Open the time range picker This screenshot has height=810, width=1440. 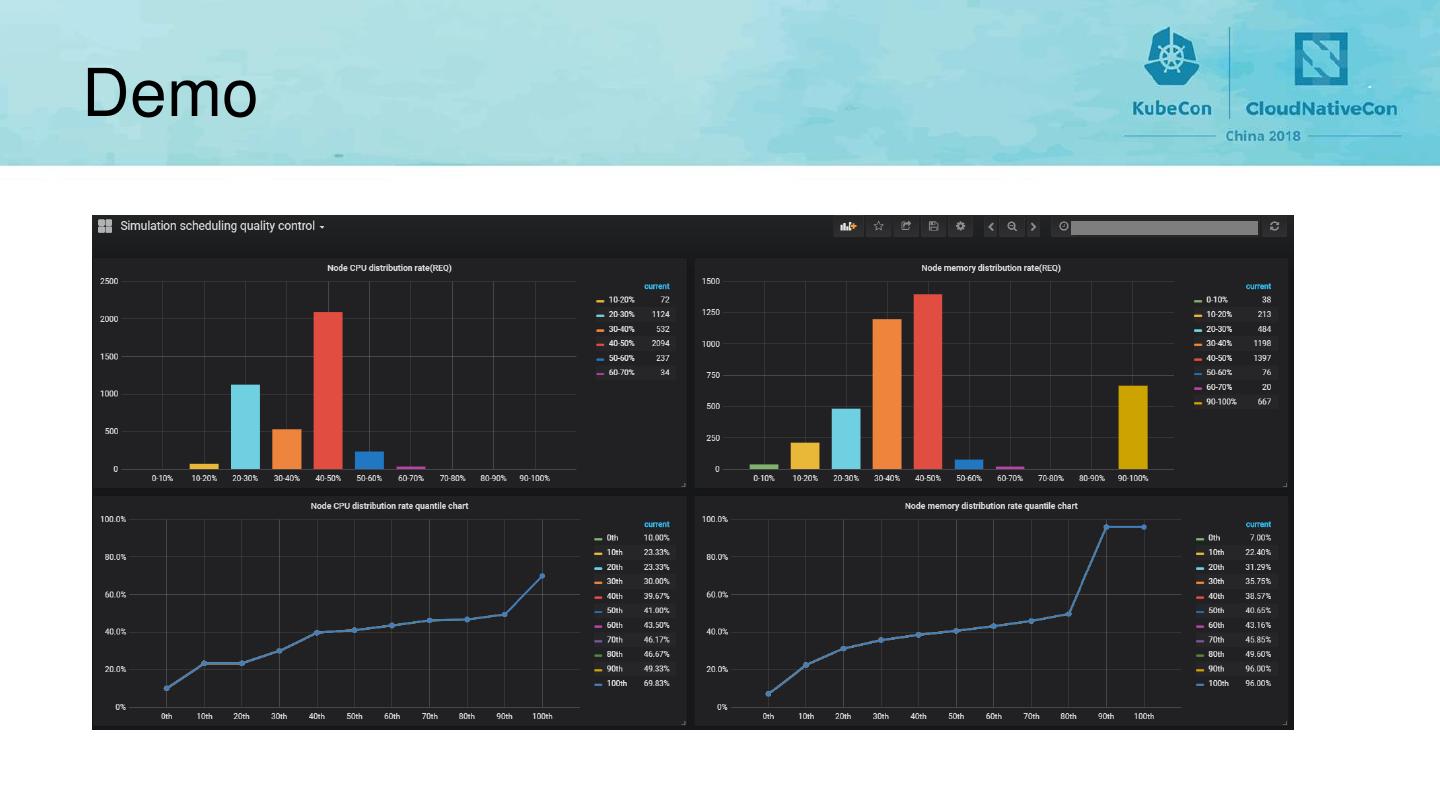tap(1157, 227)
